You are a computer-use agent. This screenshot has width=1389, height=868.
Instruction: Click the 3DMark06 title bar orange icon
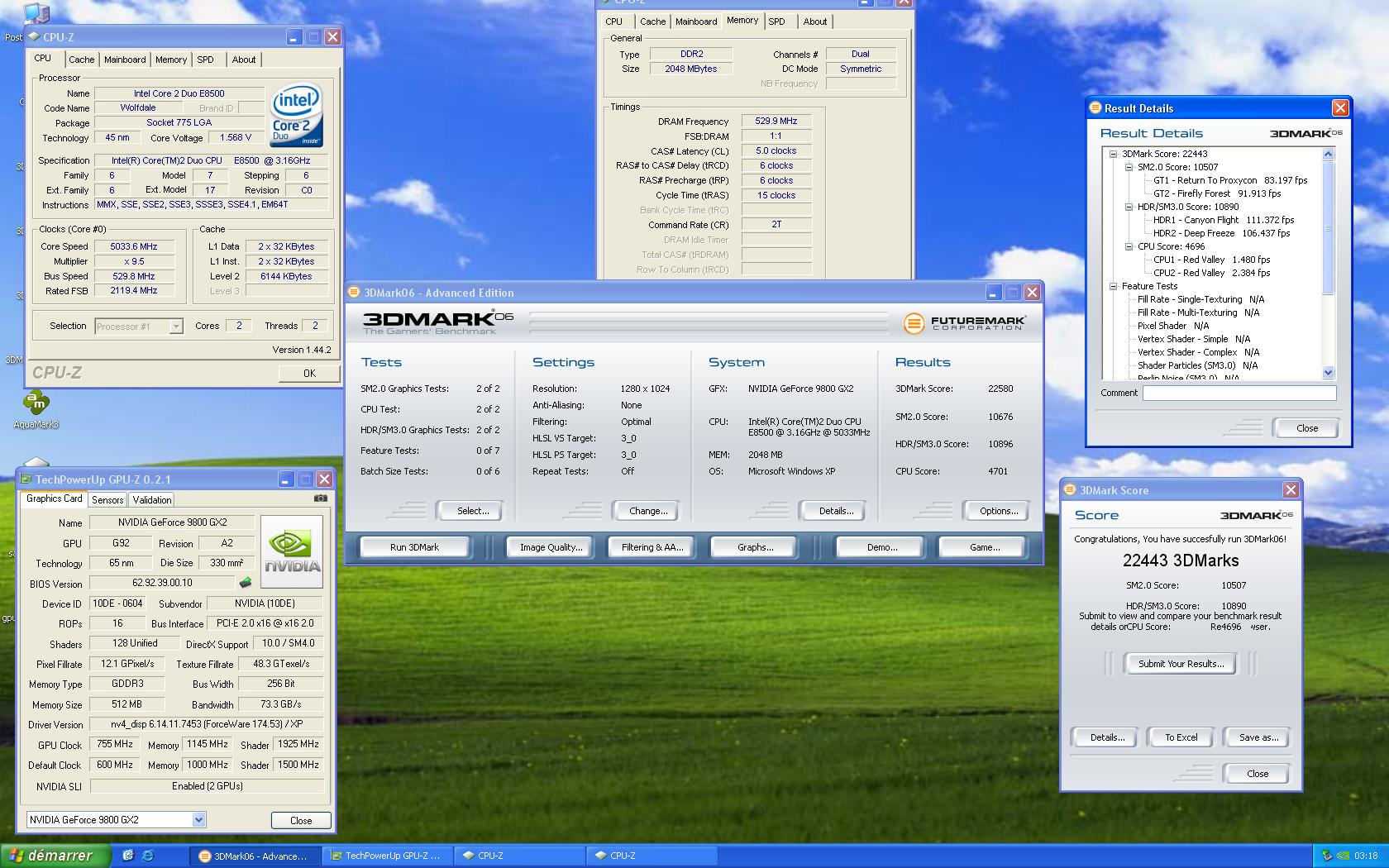pyautogui.click(x=355, y=293)
